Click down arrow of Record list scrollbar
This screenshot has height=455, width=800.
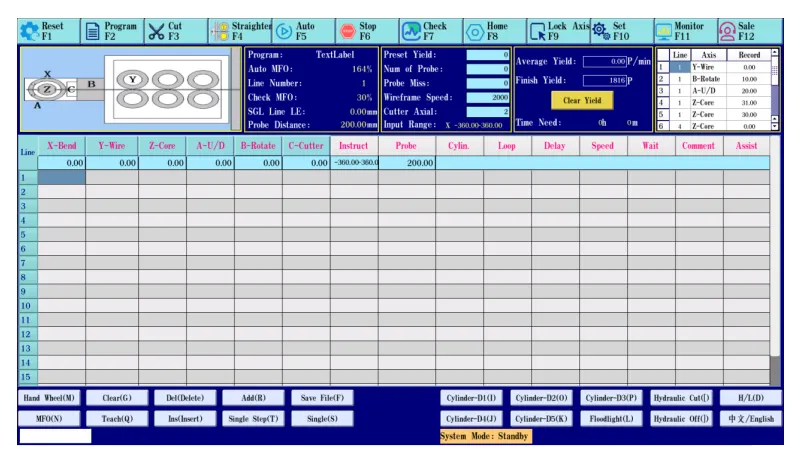(774, 125)
